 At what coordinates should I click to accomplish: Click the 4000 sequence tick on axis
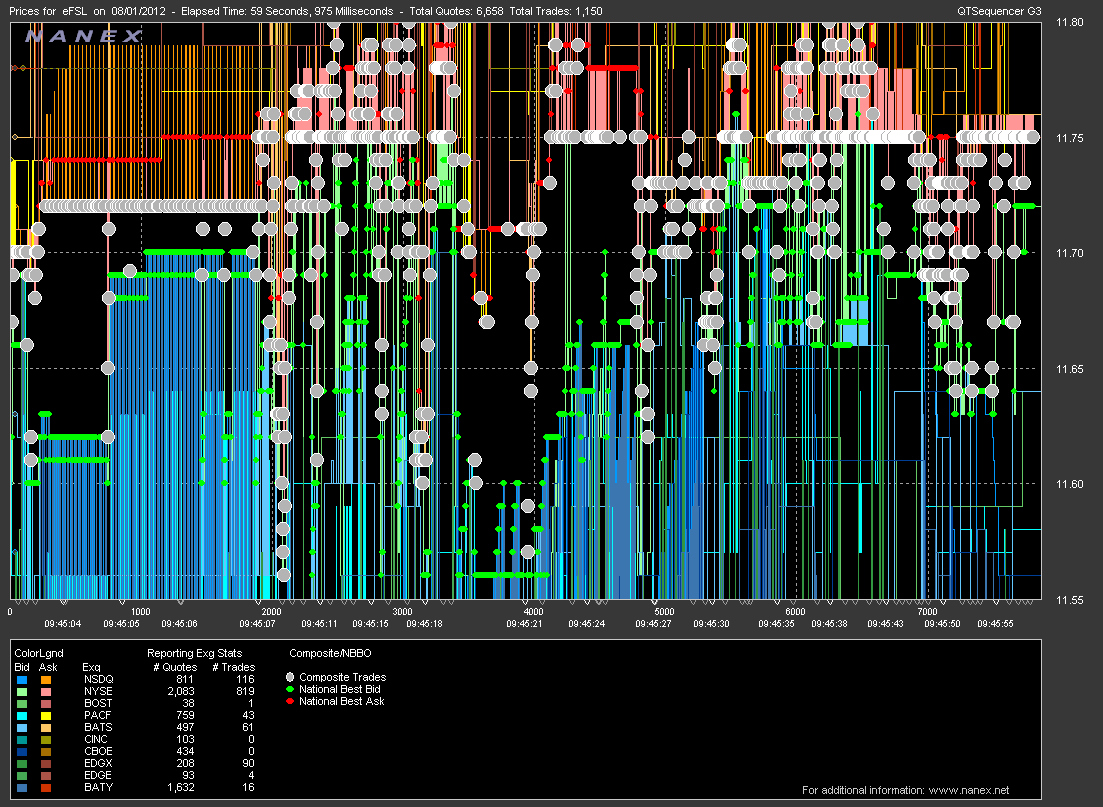coord(533,611)
